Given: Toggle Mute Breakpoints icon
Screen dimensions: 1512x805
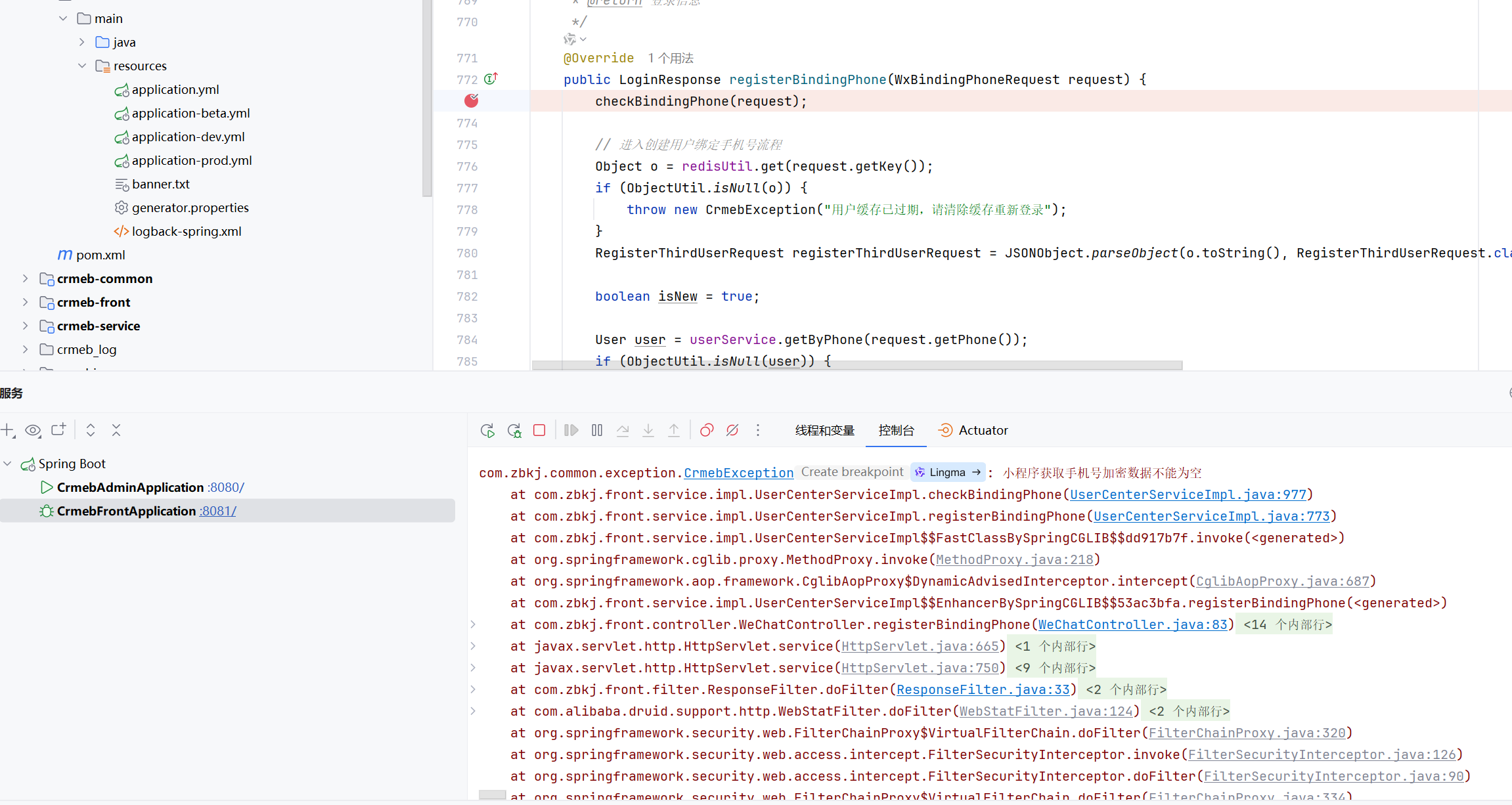Looking at the screenshot, I should click(x=732, y=430).
